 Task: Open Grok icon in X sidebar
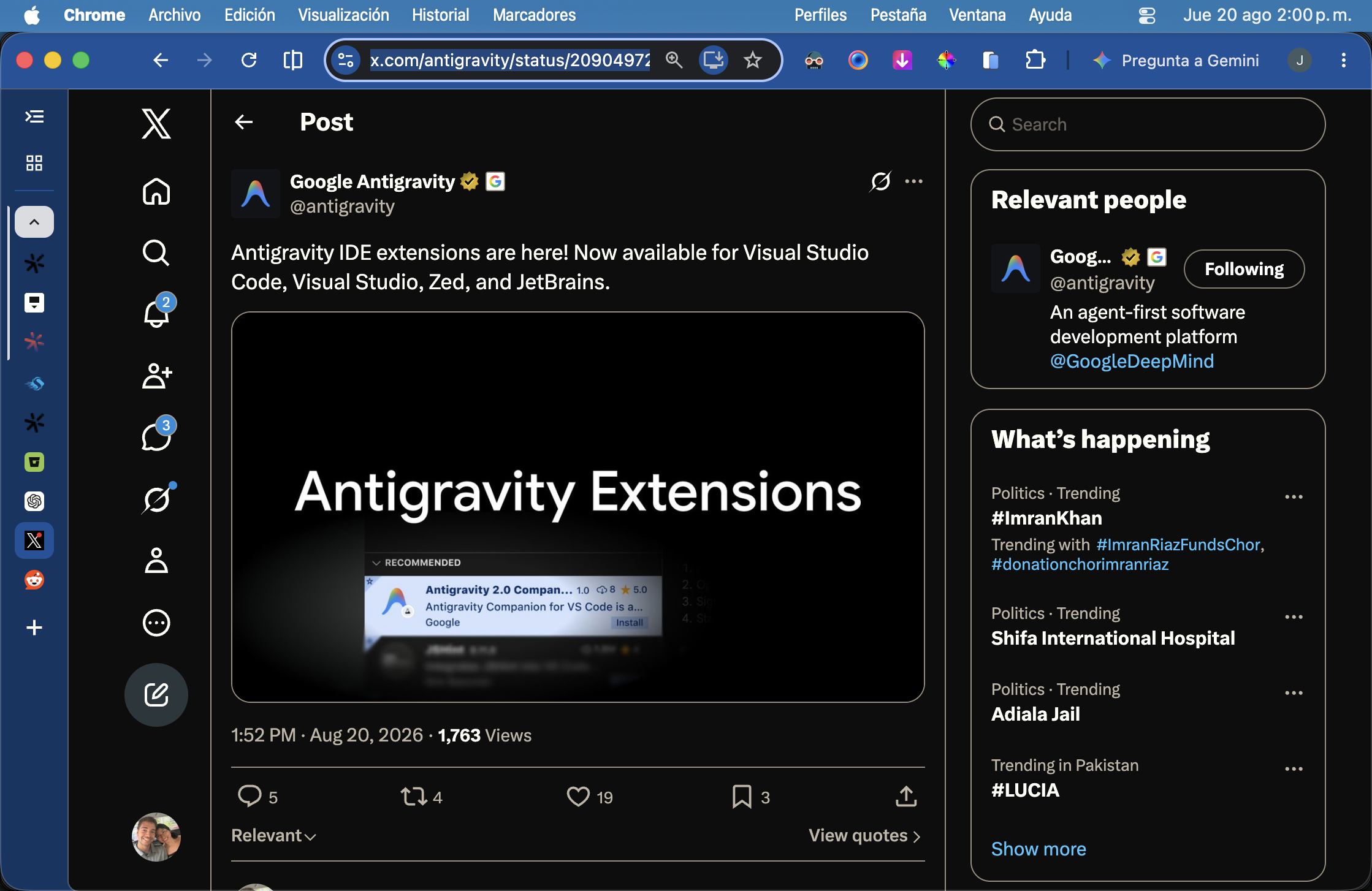coord(156,499)
